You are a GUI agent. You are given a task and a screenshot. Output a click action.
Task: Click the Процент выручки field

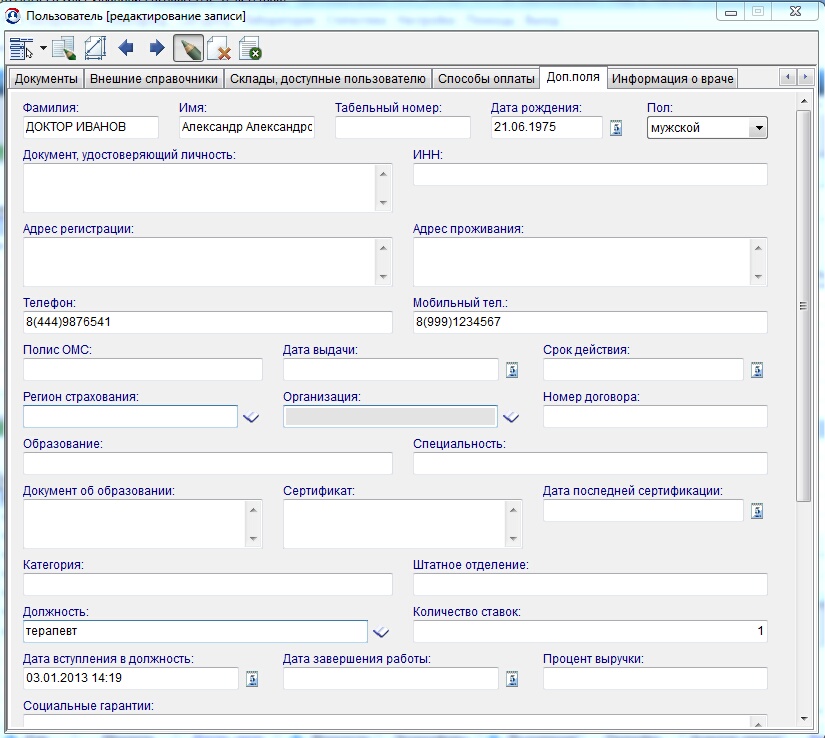coord(655,679)
